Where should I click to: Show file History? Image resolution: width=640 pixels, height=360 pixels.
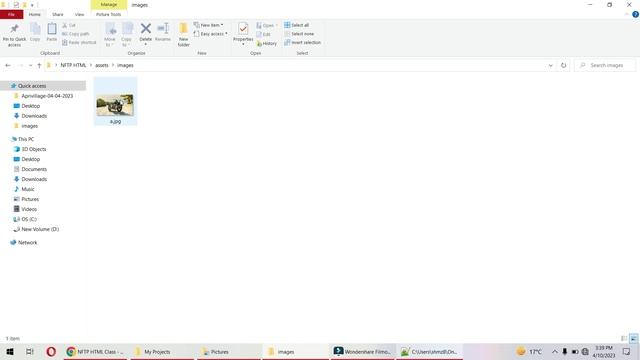(267, 43)
